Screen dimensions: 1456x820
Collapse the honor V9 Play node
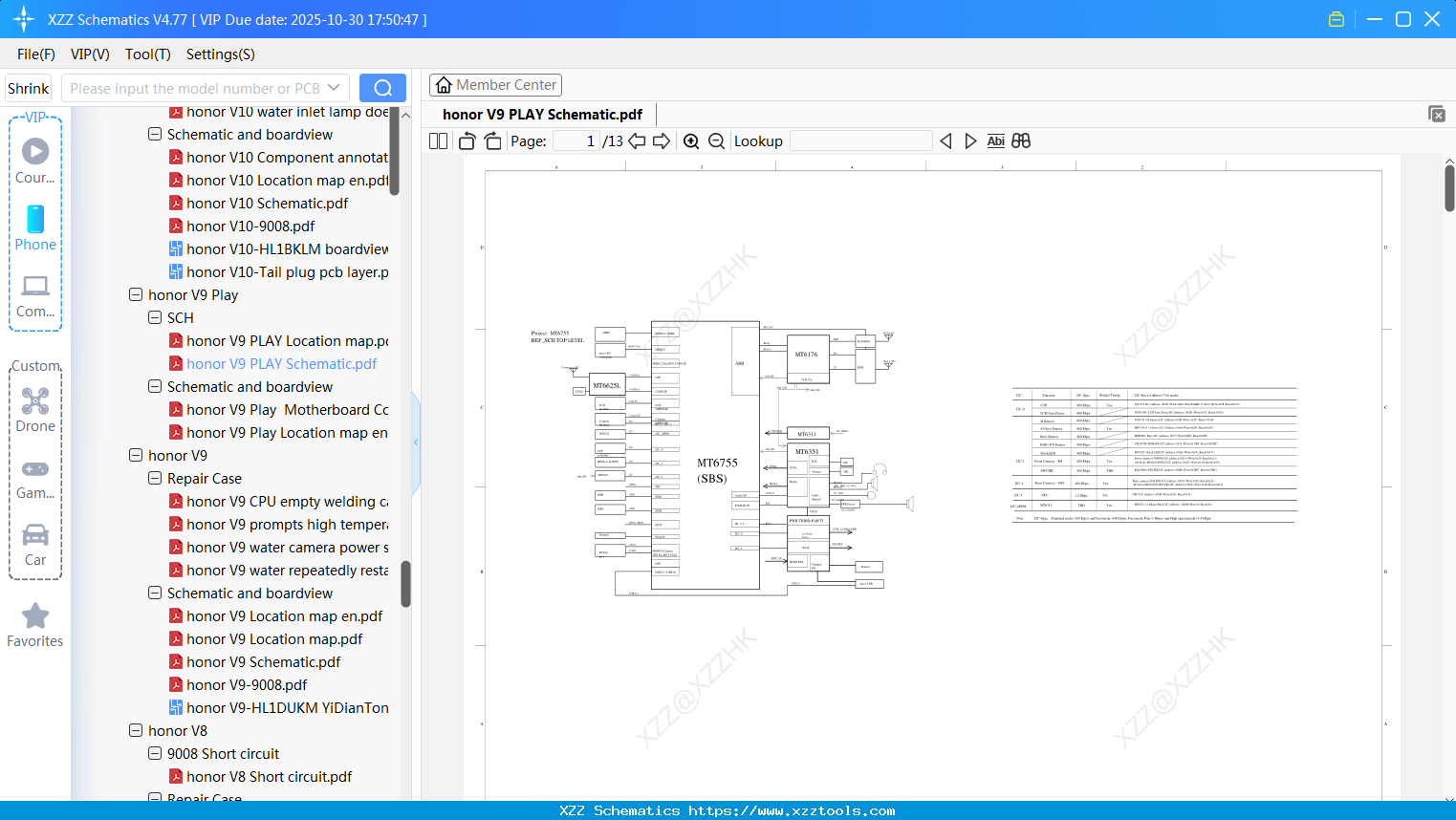[136, 295]
